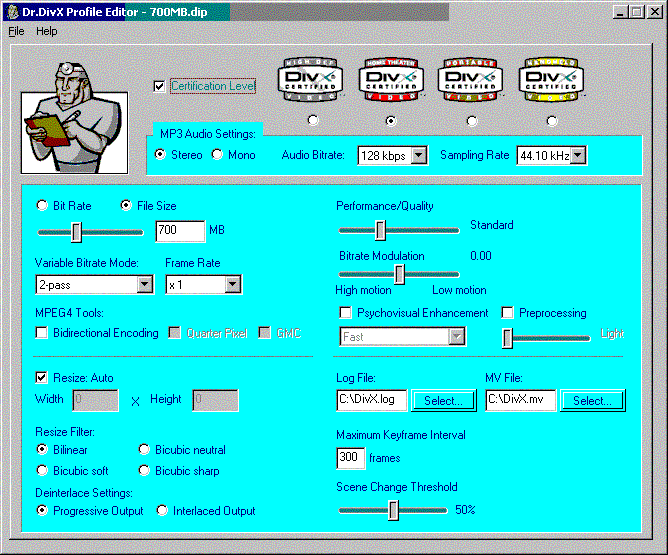Click the resize Height field
This screenshot has height=555, width=668.
point(216,400)
